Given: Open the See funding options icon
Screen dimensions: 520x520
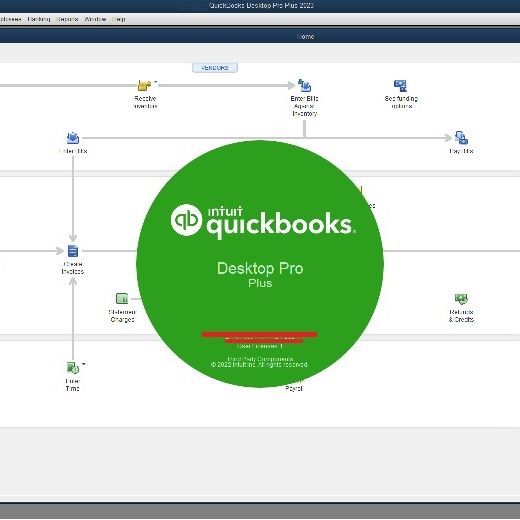Looking at the screenshot, I should [400, 86].
